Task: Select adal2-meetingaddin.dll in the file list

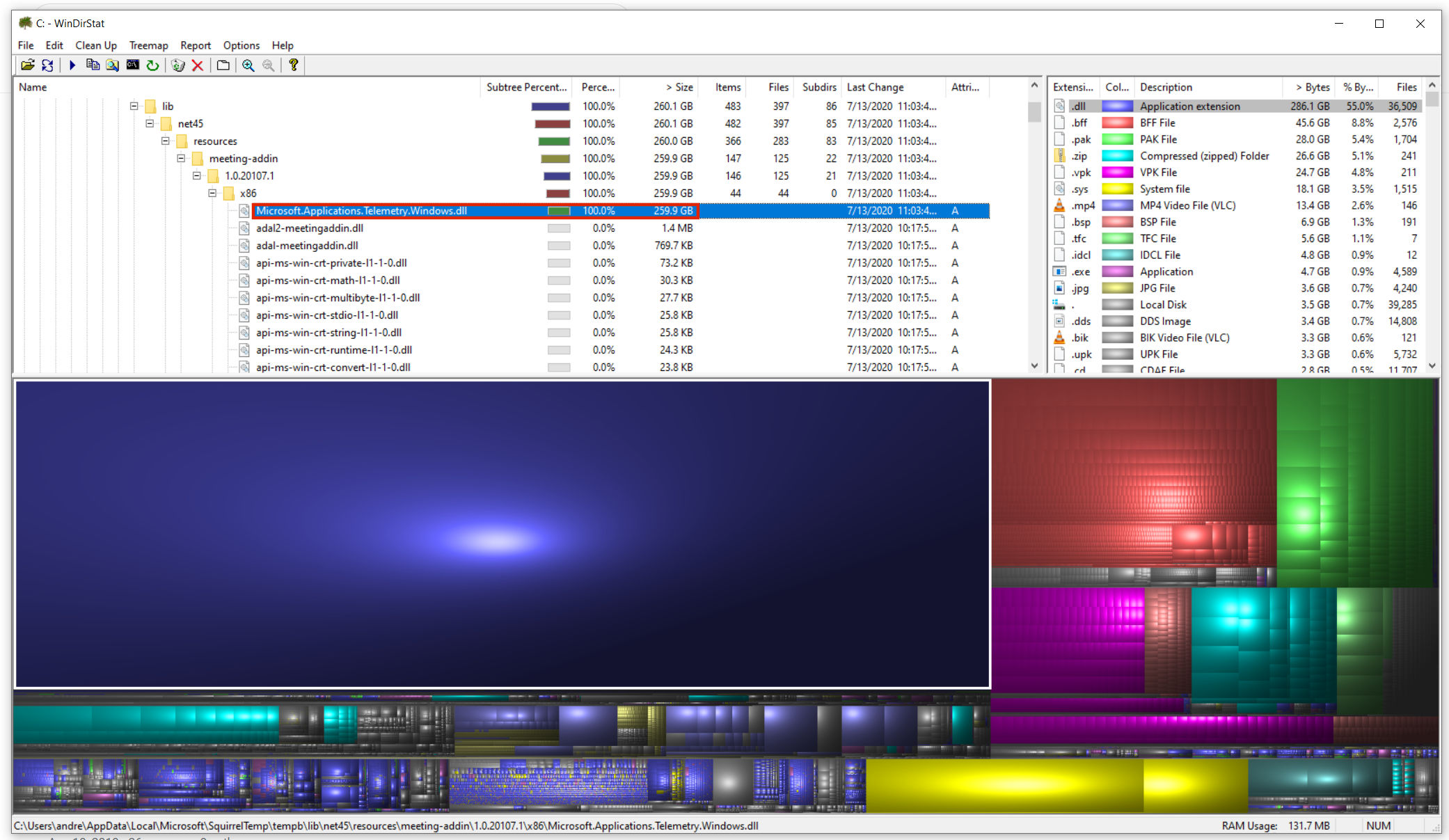Action: pos(309,228)
